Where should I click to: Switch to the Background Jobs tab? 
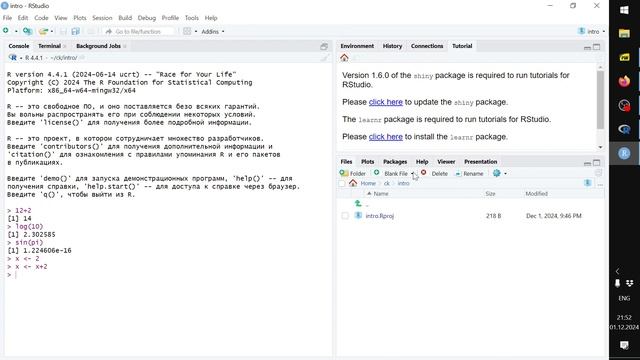(x=98, y=46)
